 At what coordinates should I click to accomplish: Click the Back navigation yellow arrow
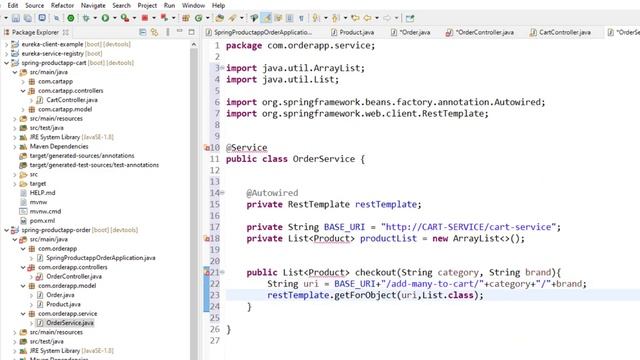click(368, 18)
